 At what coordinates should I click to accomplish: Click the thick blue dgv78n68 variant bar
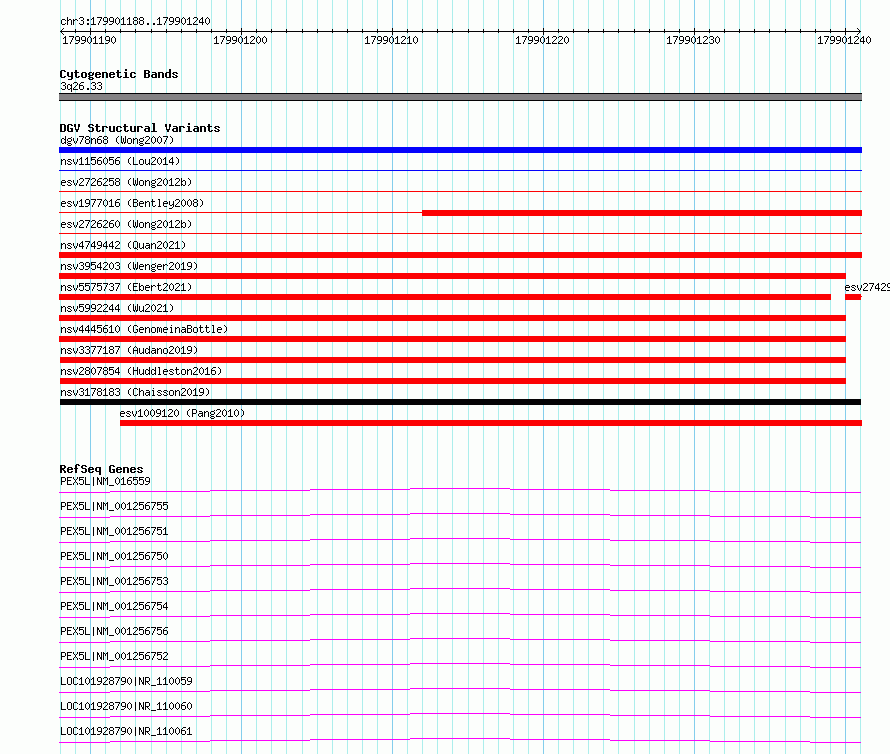(460, 150)
